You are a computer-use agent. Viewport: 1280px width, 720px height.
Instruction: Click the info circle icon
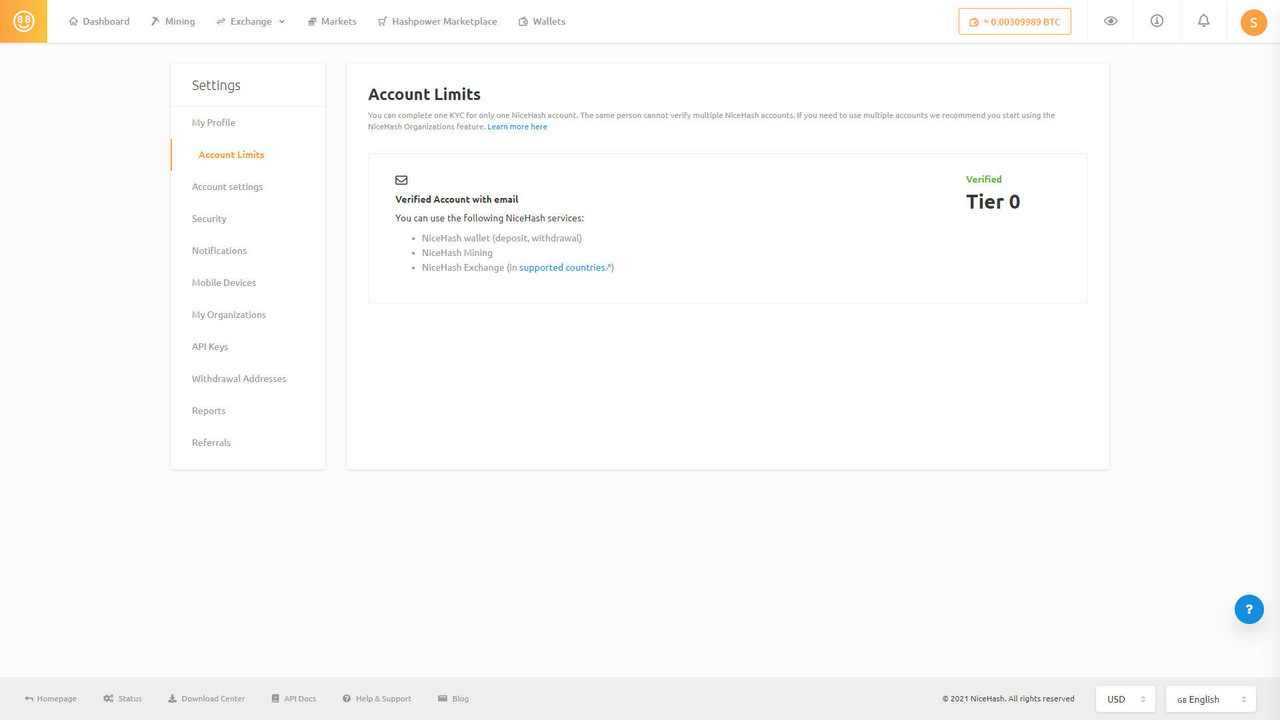[x=1157, y=21]
